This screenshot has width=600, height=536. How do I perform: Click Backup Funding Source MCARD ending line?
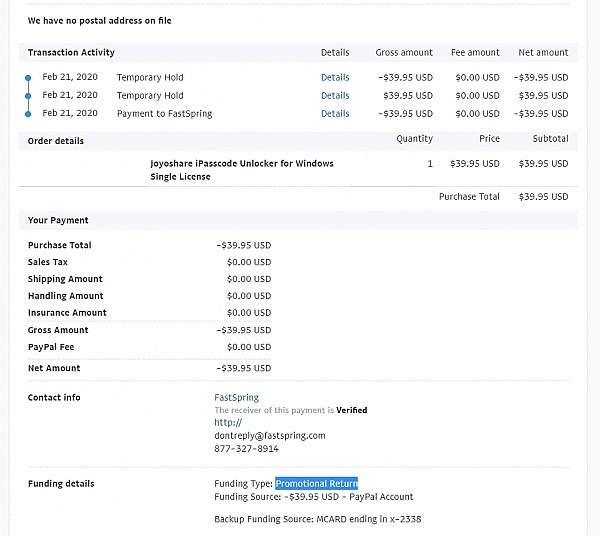point(318,519)
